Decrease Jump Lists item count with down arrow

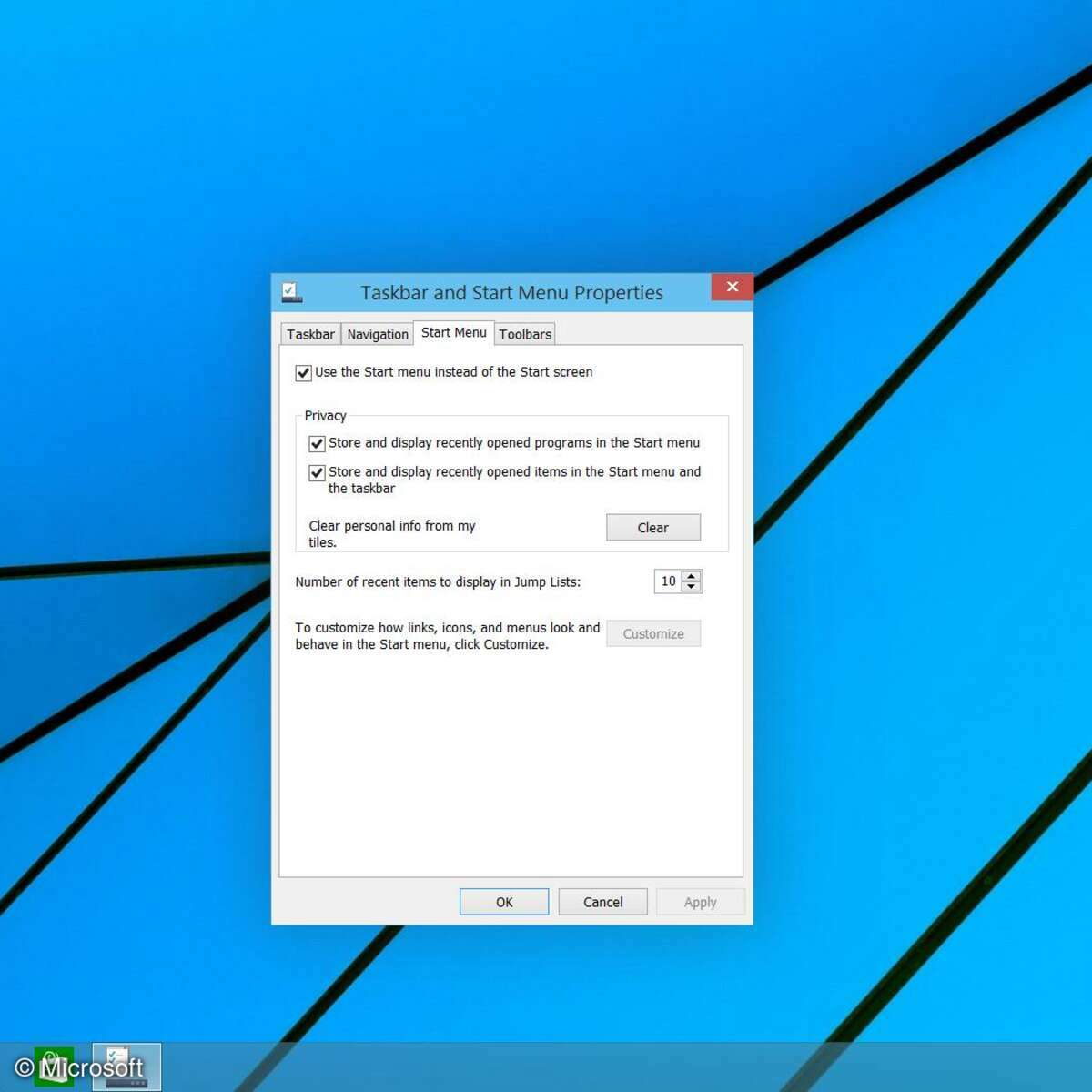[692, 587]
